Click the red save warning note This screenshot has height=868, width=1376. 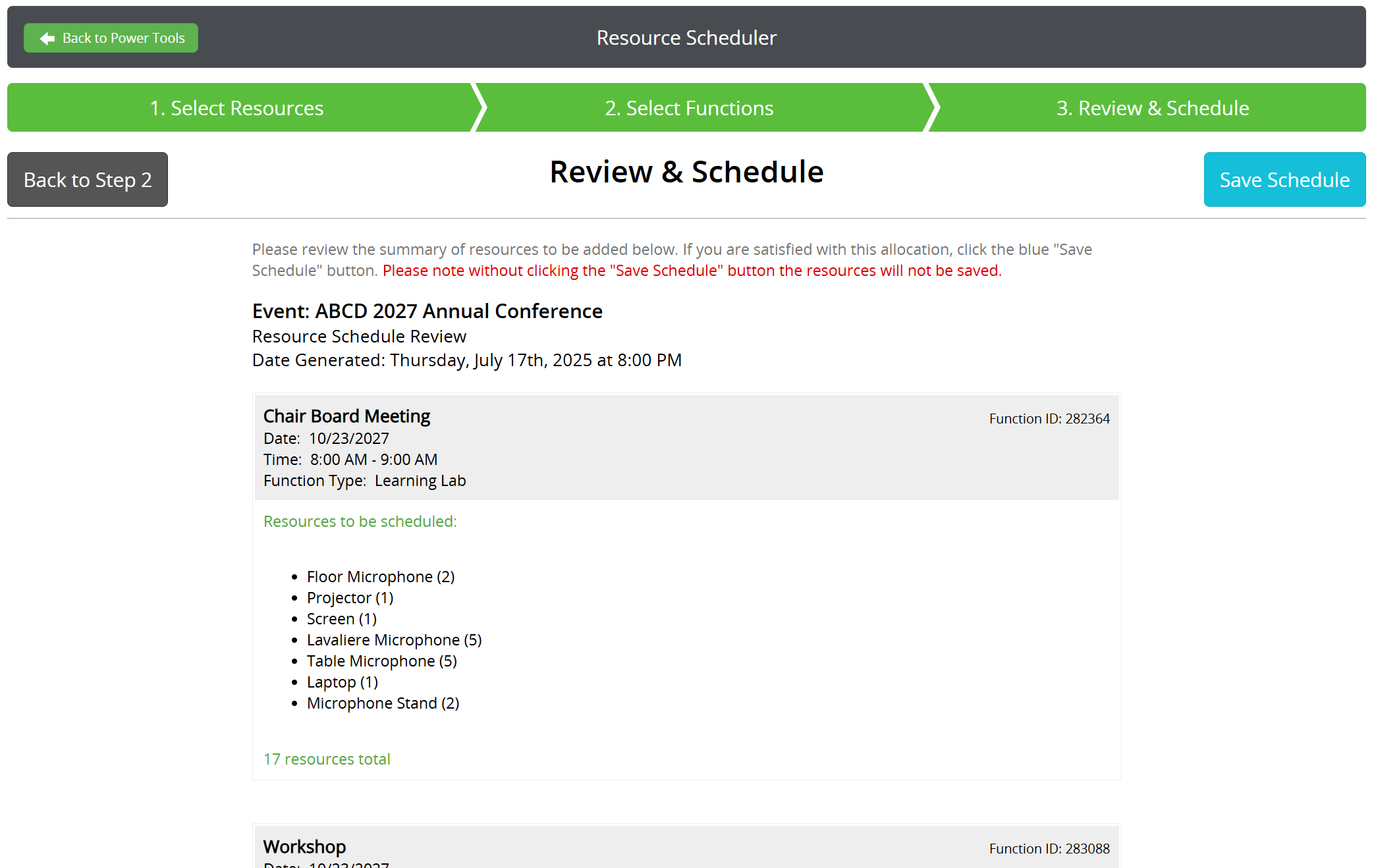[692, 271]
